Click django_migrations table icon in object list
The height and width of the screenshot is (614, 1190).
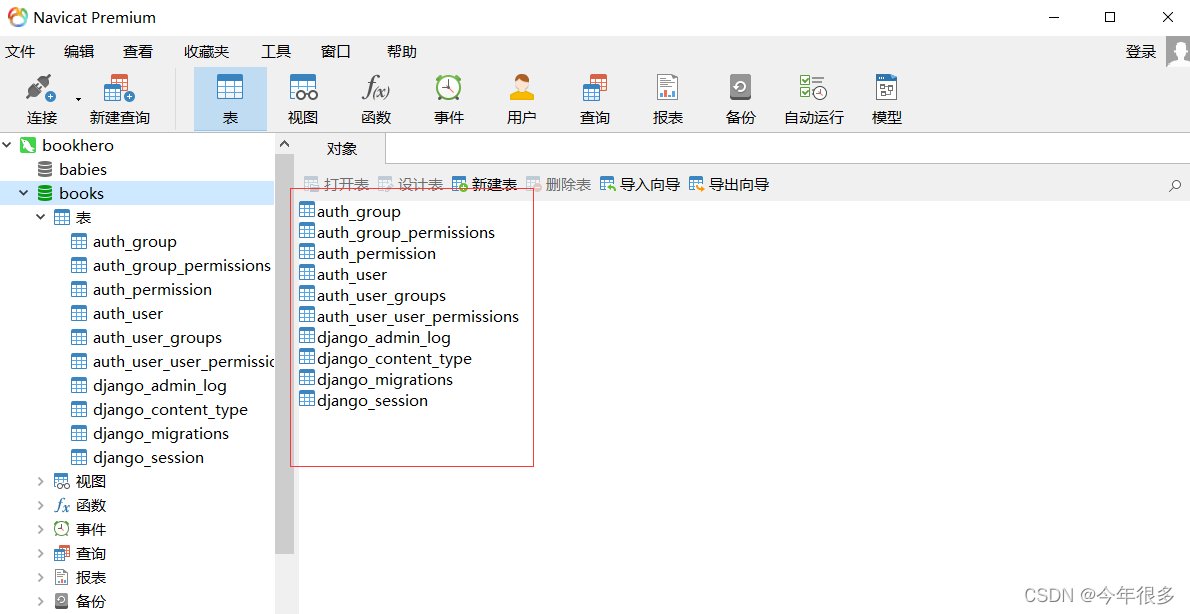pos(307,377)
